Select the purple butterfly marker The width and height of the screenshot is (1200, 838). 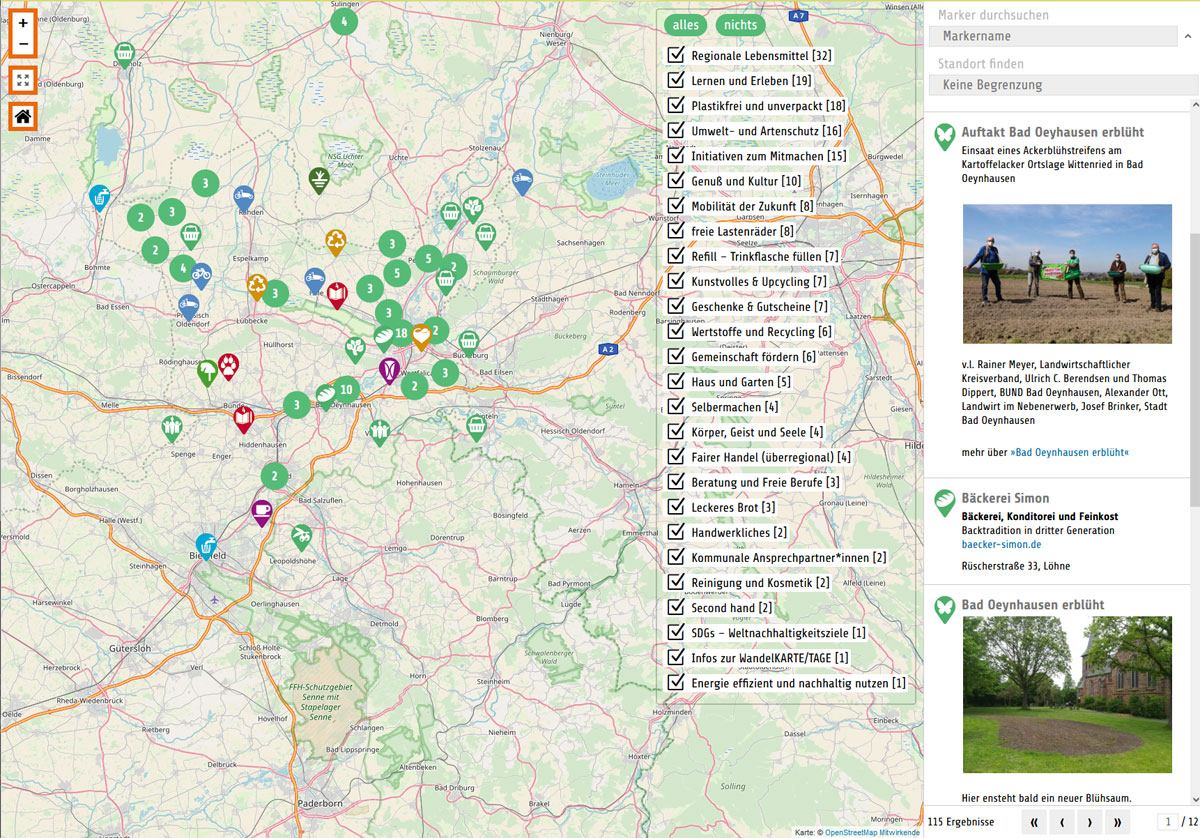(x=389, y=370)
